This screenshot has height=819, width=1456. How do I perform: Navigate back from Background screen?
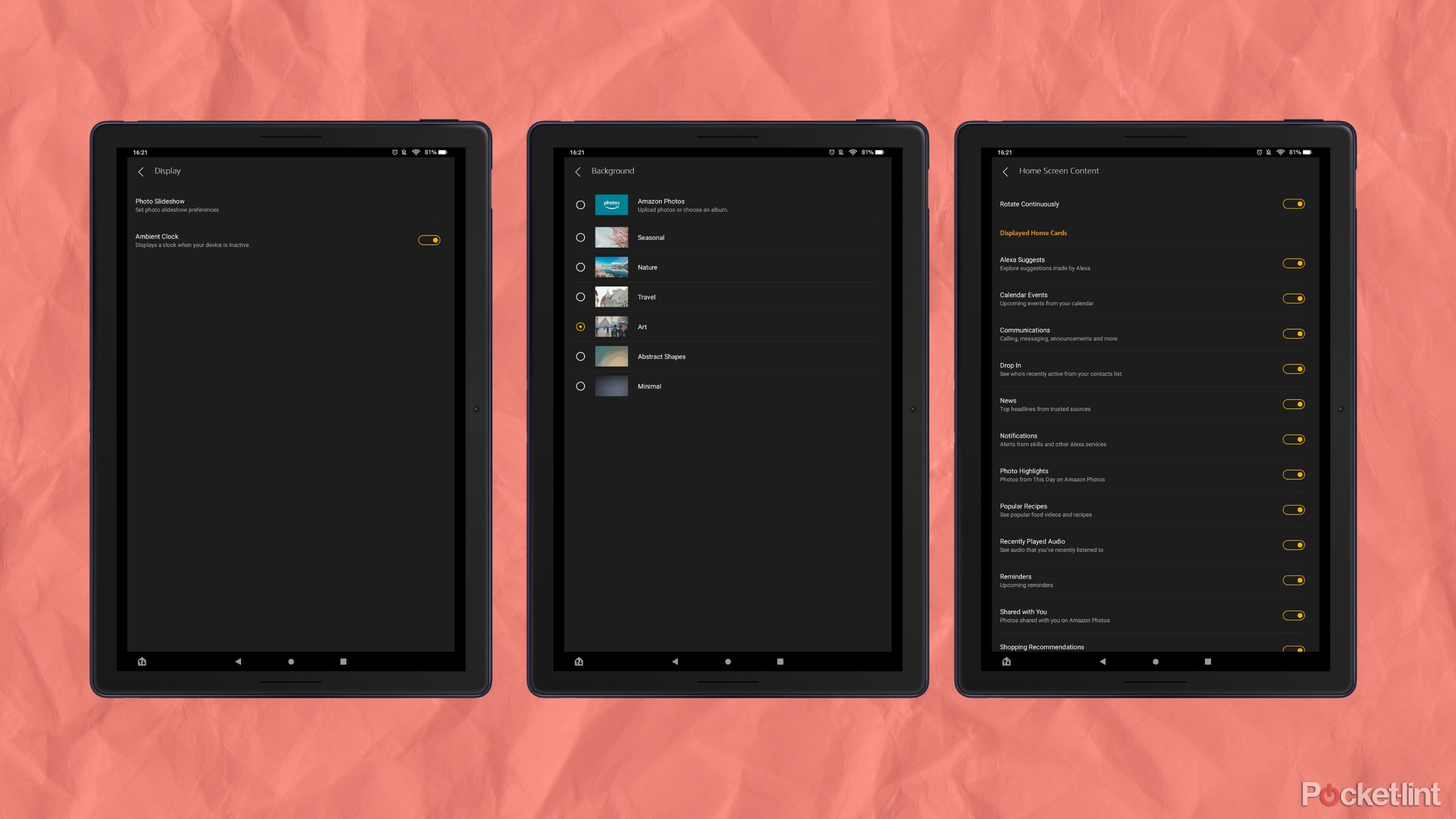pos(578,170)
